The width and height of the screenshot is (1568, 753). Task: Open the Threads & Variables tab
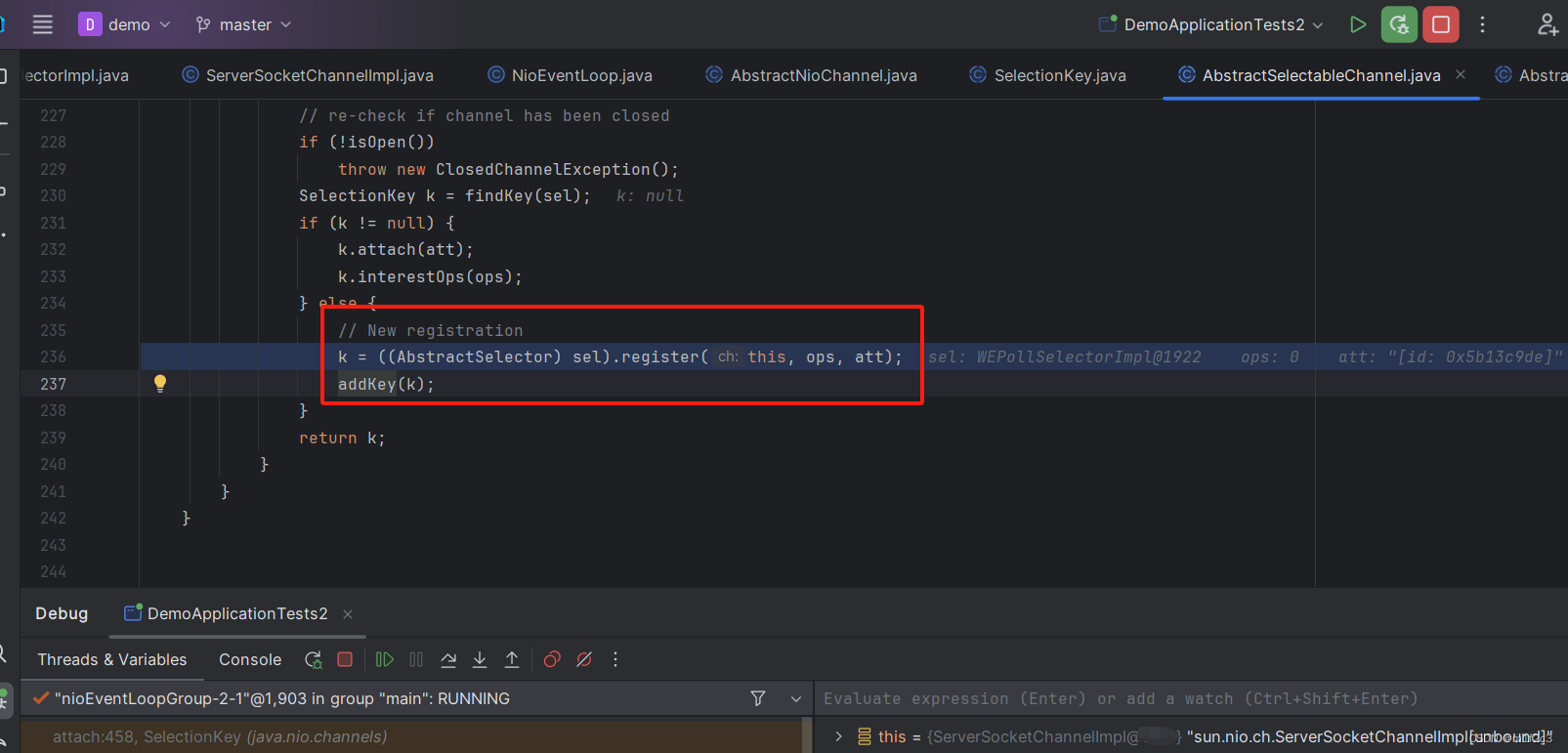(x=112, y=660)
